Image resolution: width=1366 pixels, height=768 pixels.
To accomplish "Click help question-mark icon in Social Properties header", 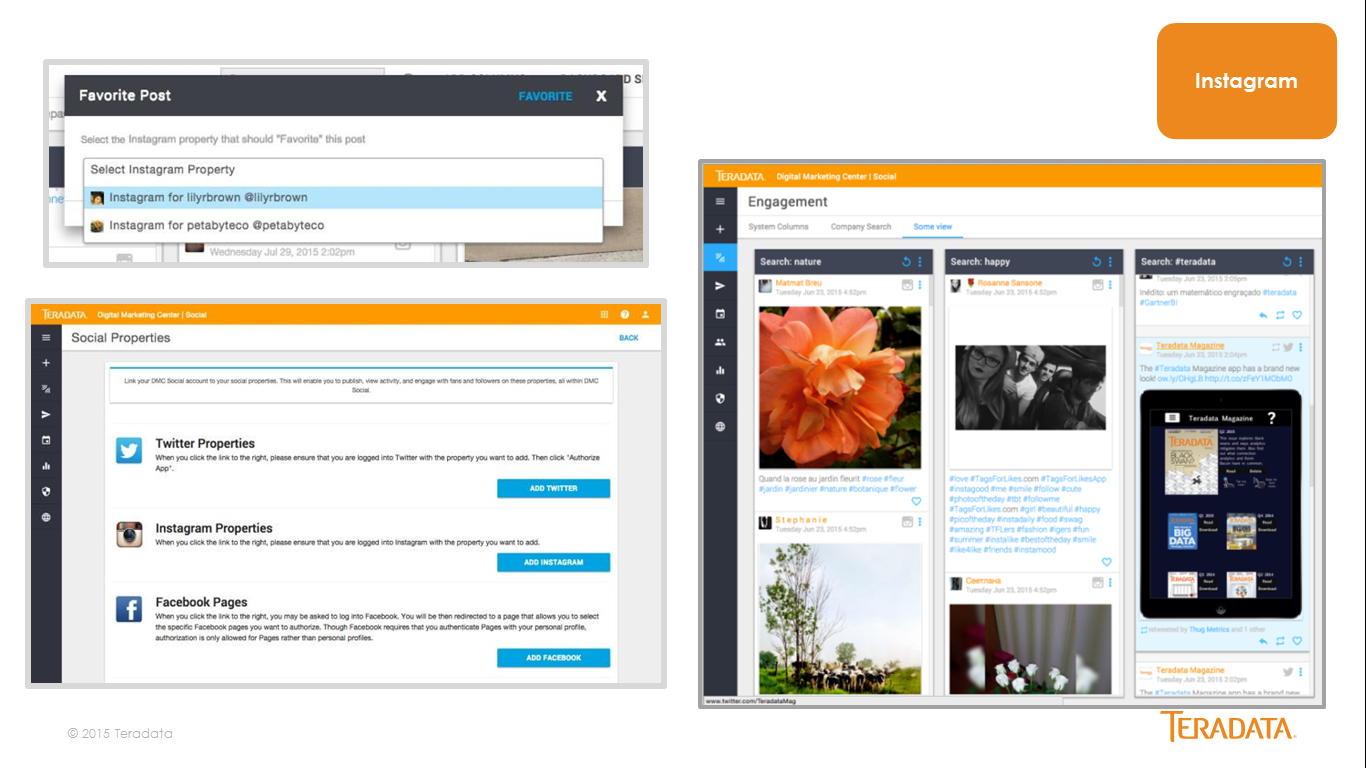I will tap(625, 314).
